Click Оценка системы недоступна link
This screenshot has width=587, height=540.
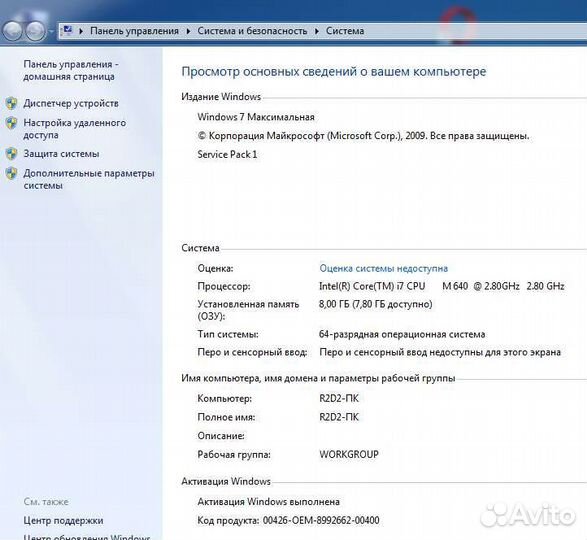pos(384,268)
